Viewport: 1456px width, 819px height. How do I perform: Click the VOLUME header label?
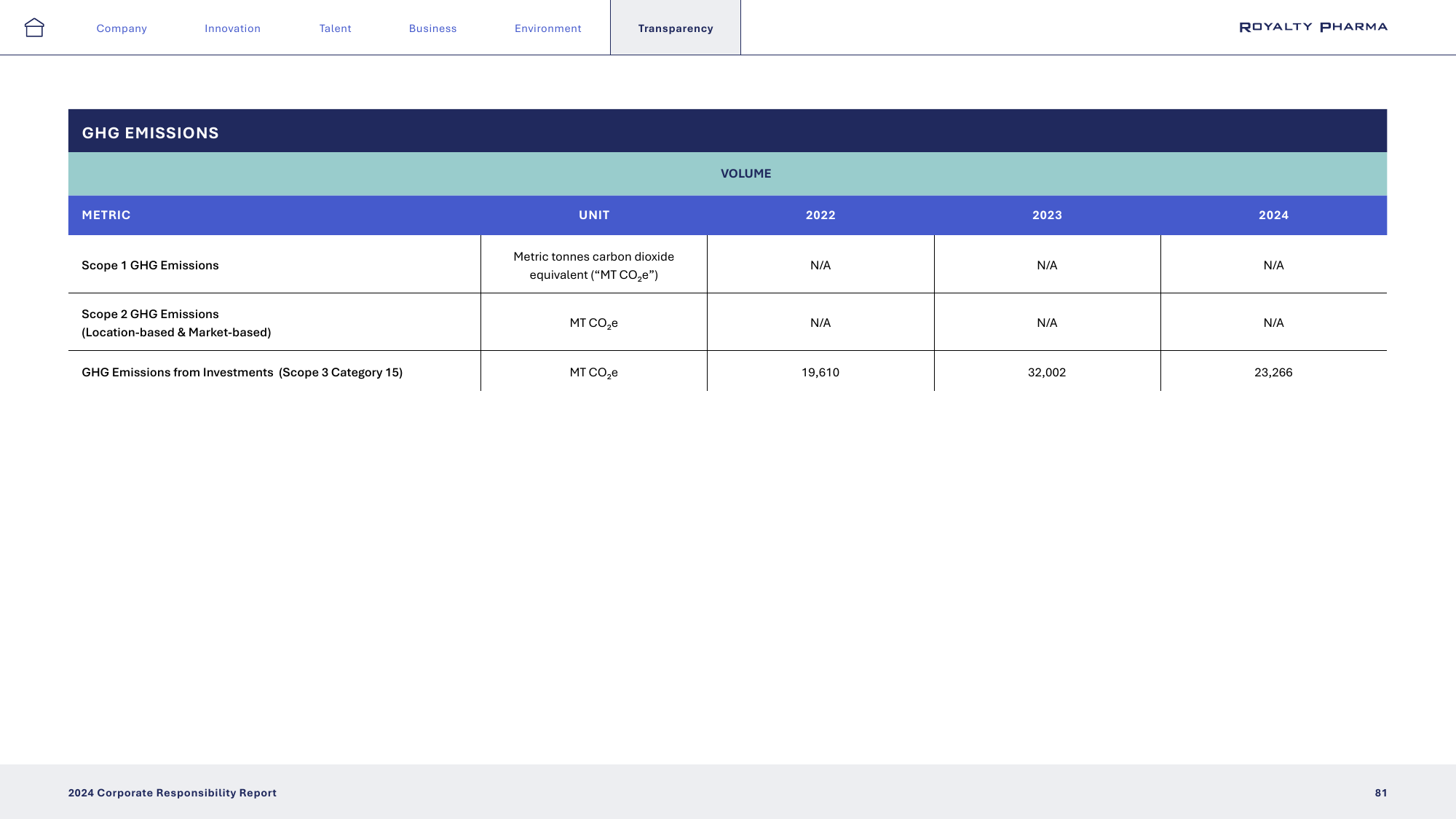(x=745, y=173)
